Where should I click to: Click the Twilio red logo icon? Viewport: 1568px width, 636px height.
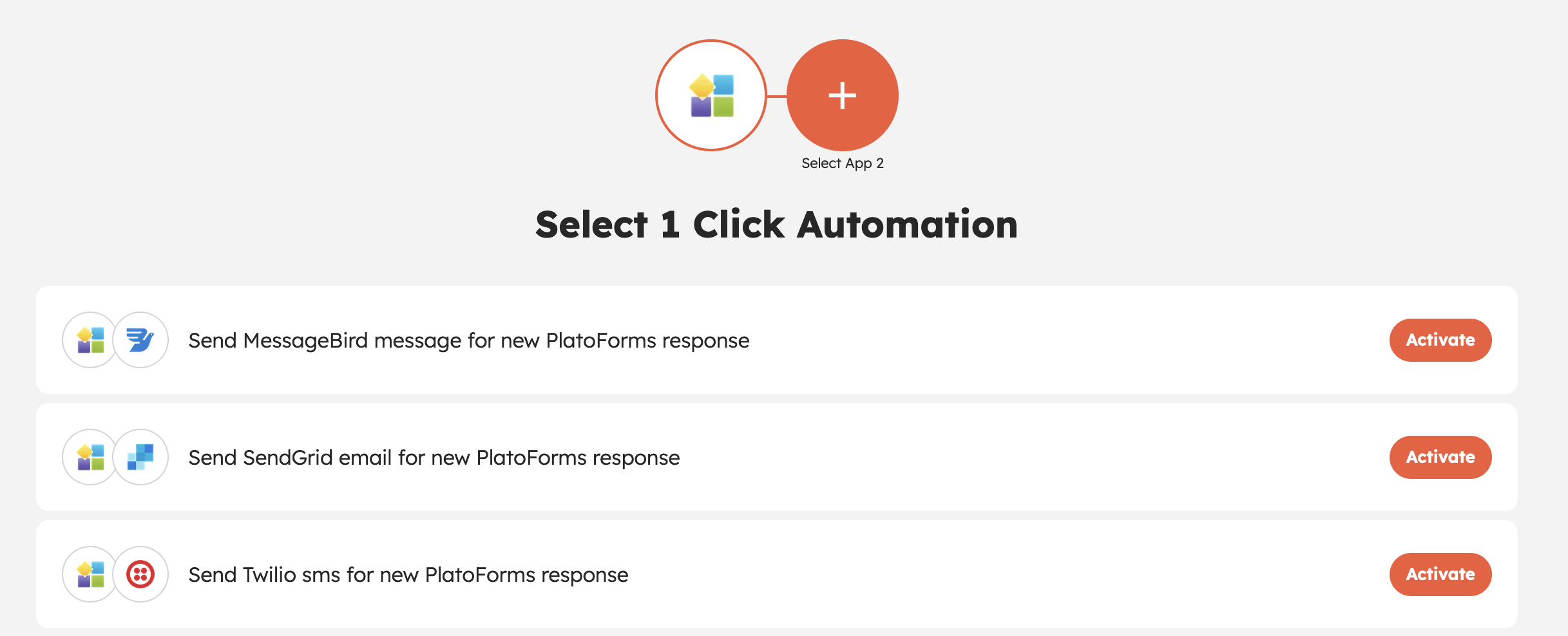pos(140,574)
